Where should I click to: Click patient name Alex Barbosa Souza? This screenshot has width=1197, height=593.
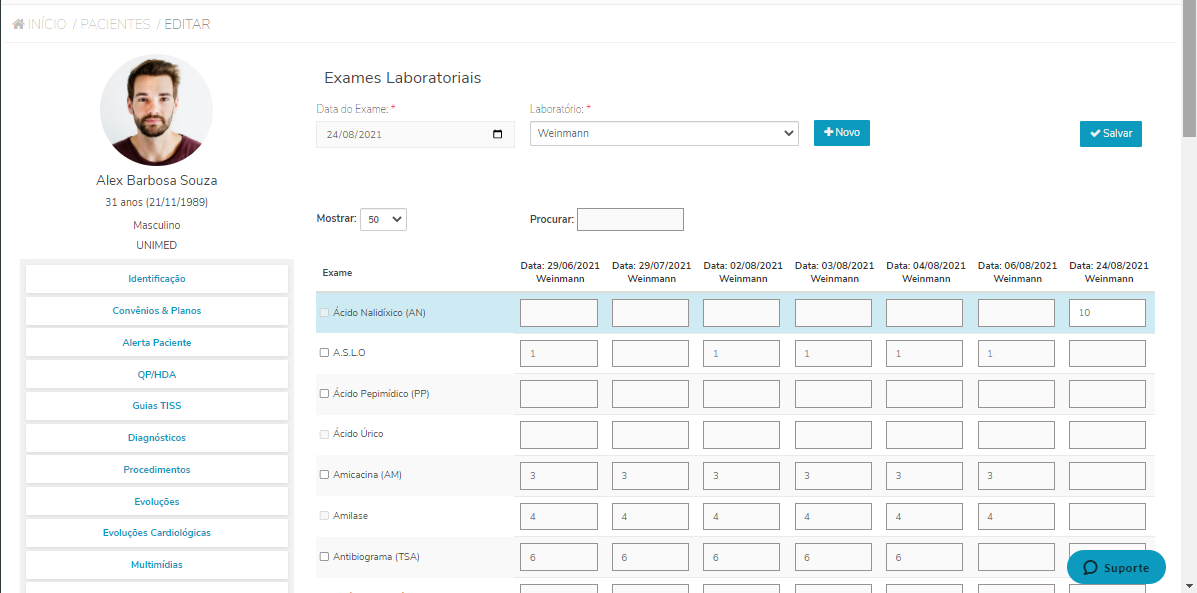pyautogui.click(x=156, y=181)
